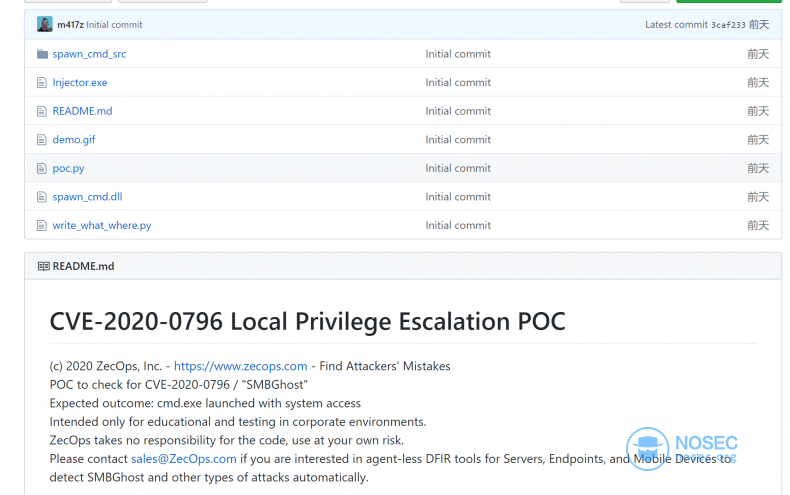
Task: Click file icon next to README.md row
Action: [x=42, y=111]
